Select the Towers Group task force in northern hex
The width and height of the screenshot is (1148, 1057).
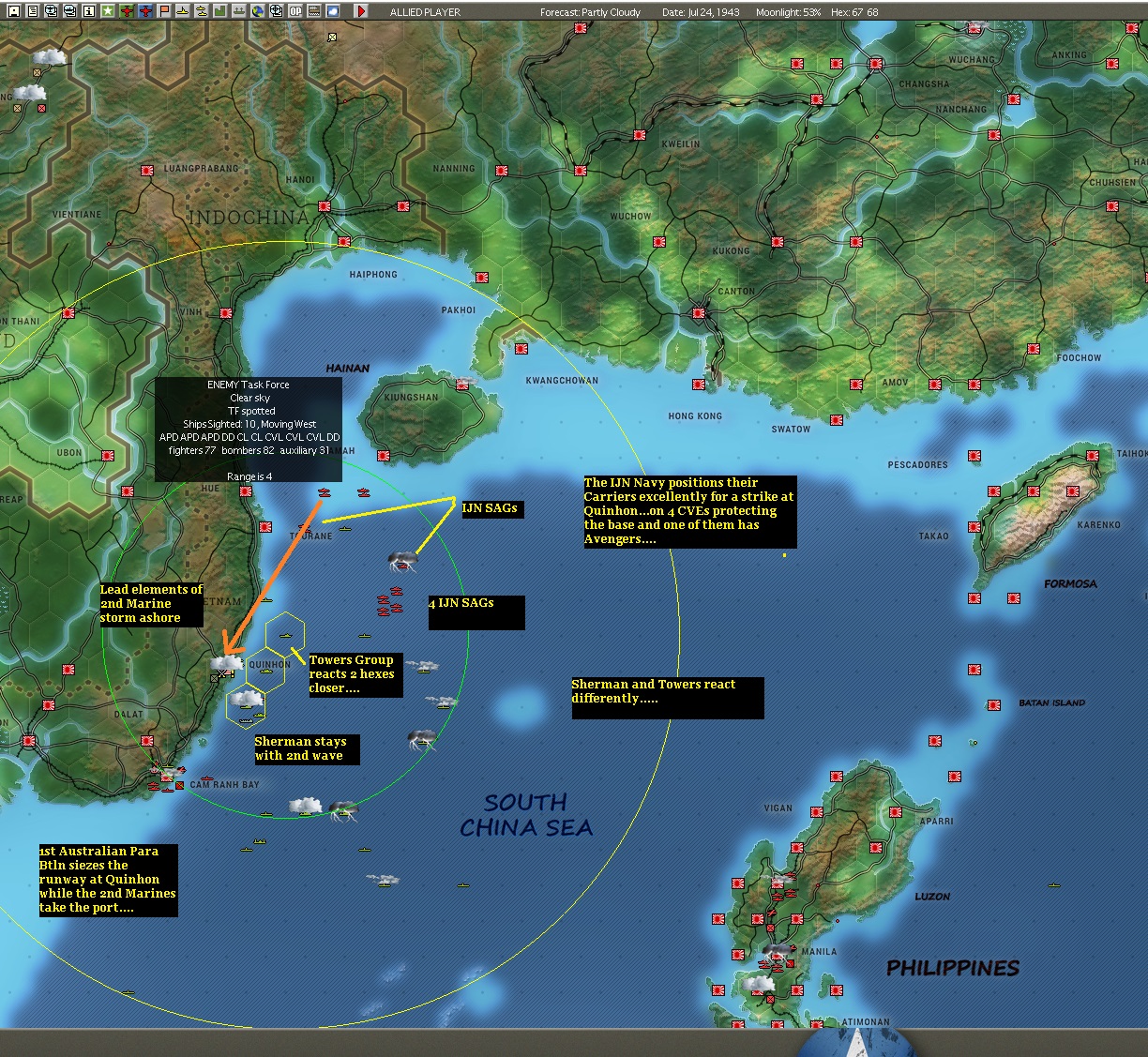285,635
